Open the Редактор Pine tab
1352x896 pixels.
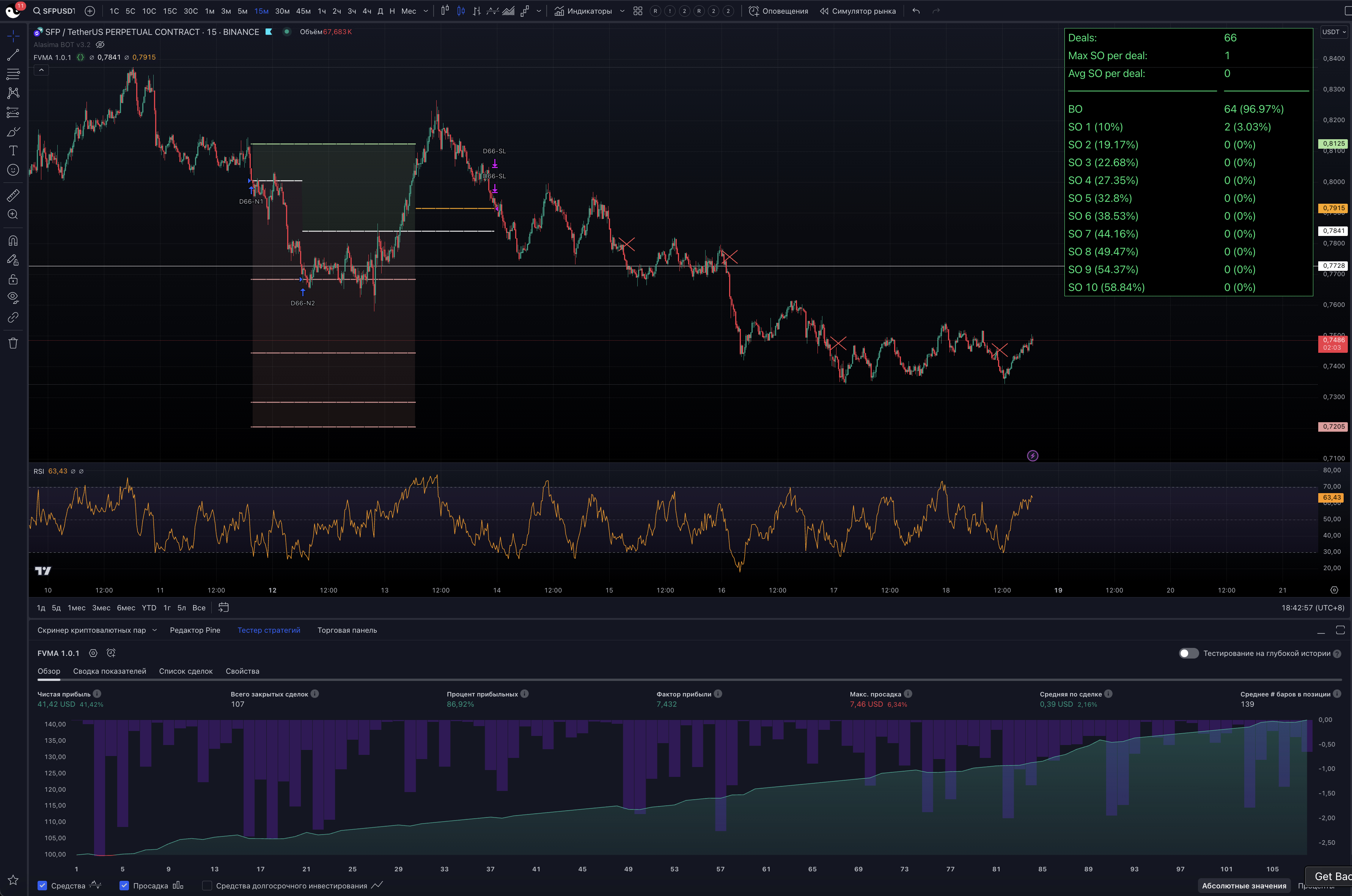point(195,630)
